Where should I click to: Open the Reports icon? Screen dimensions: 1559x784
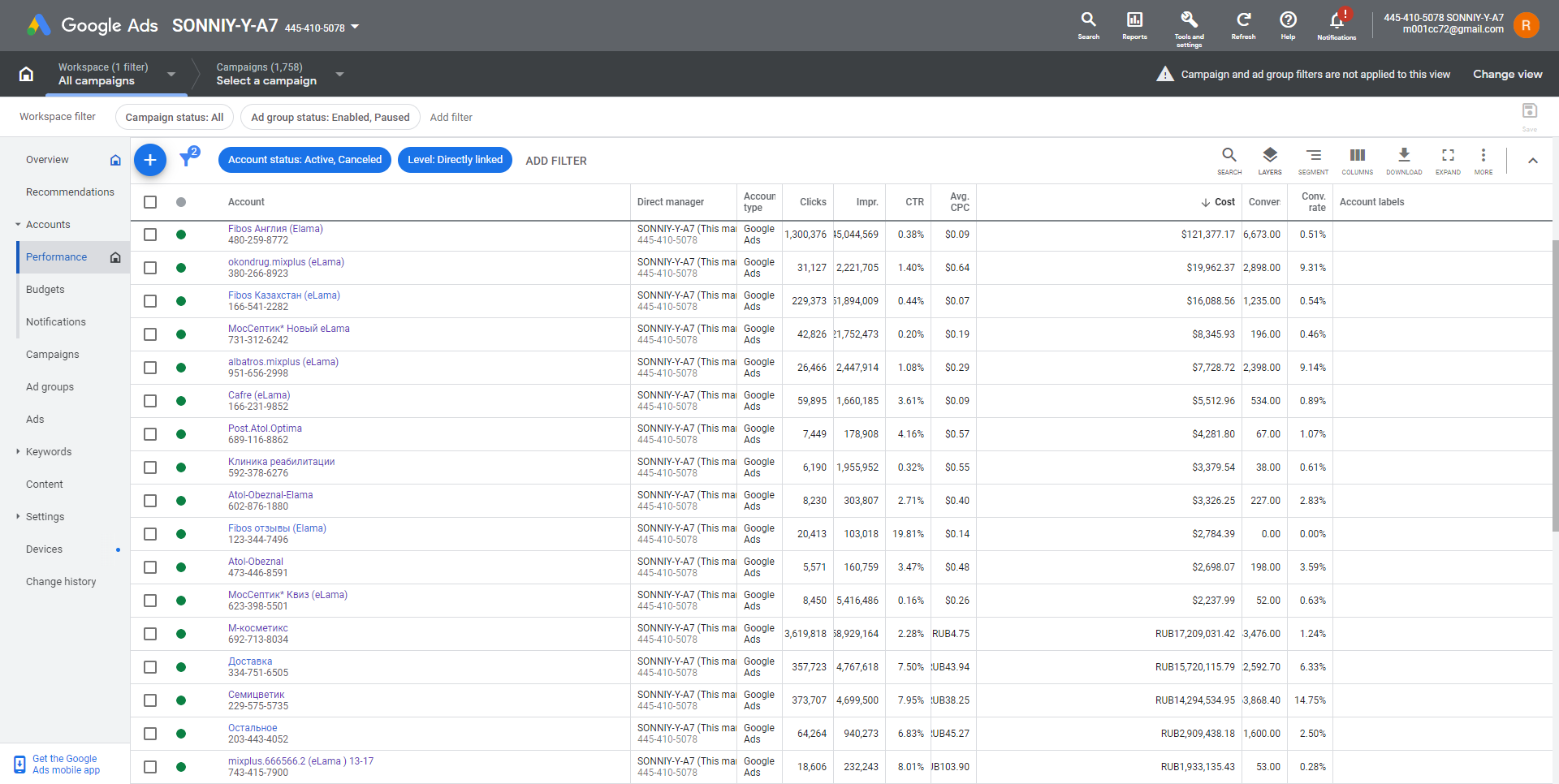click(1134, 25)
